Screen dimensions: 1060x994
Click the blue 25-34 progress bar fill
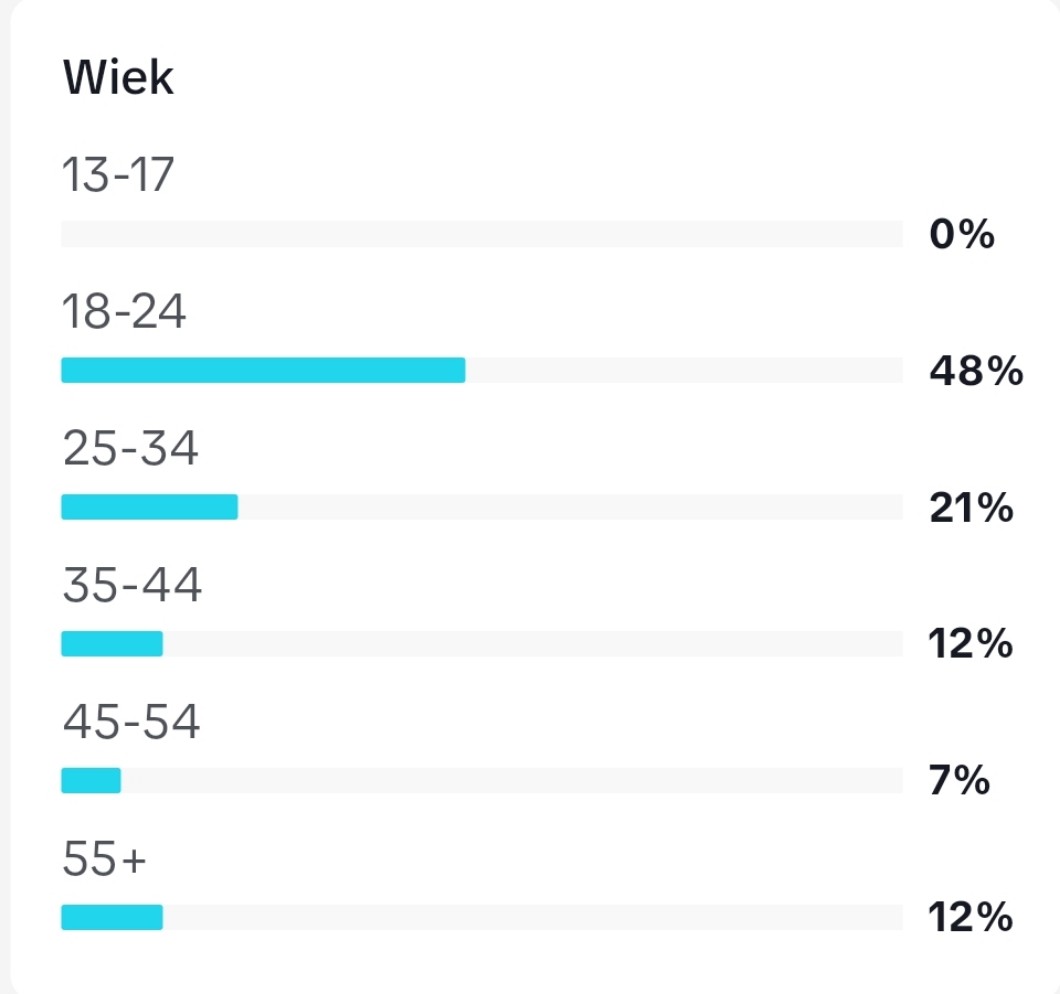[x=149, y=507]
